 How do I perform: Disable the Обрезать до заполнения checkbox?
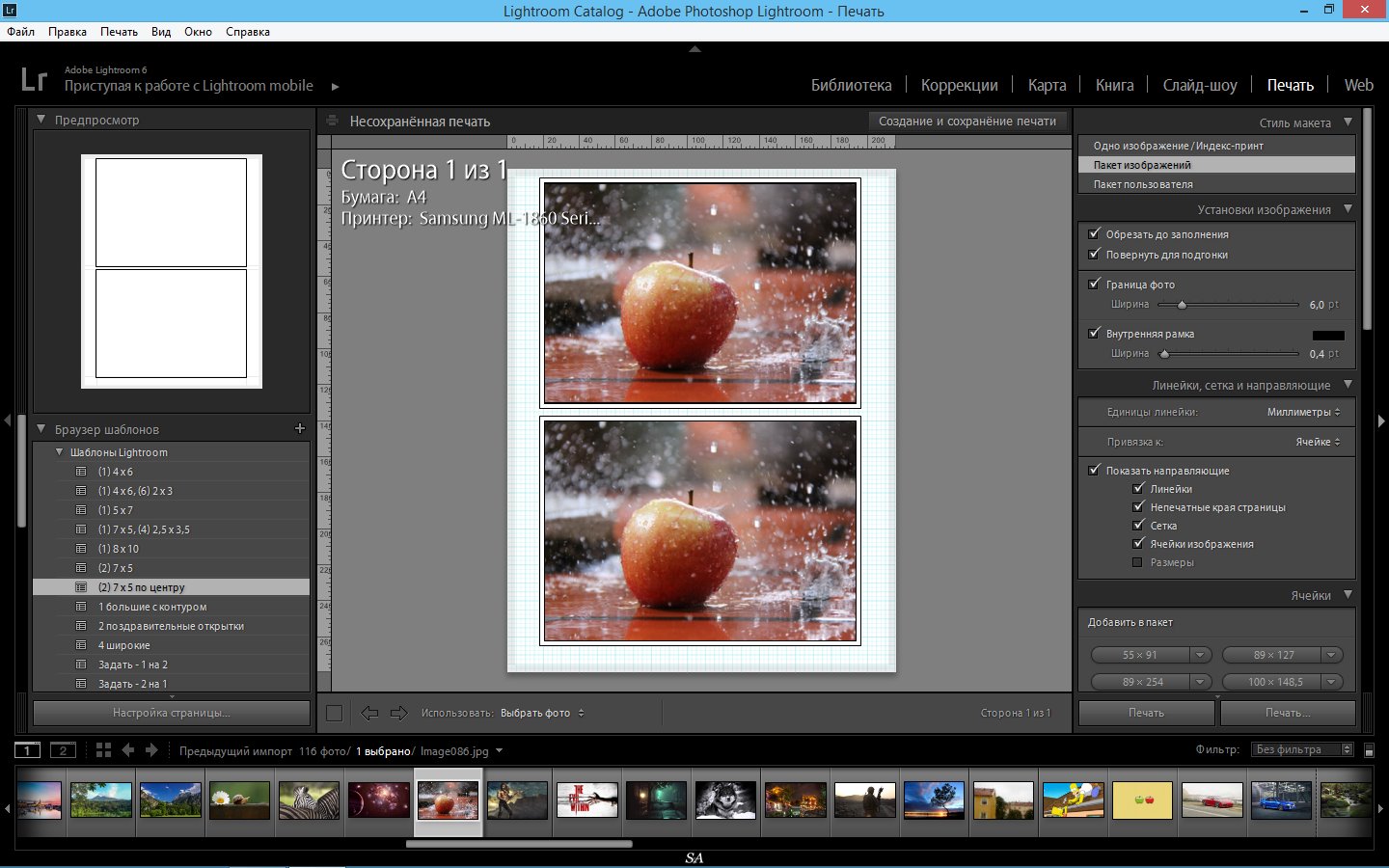[x=1095, y=233]
